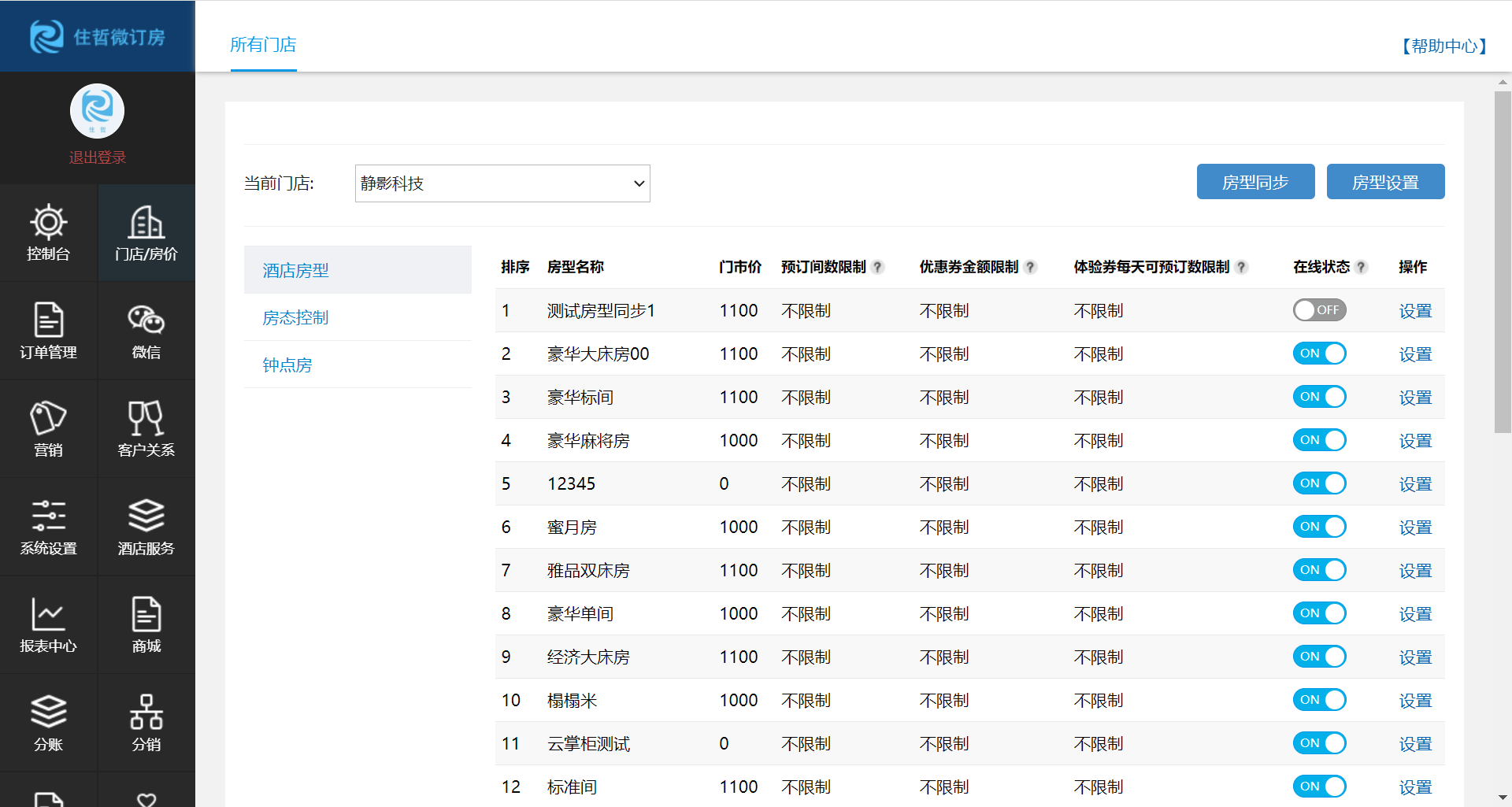Open 报表中心 in the sidebar

(48, 625)
